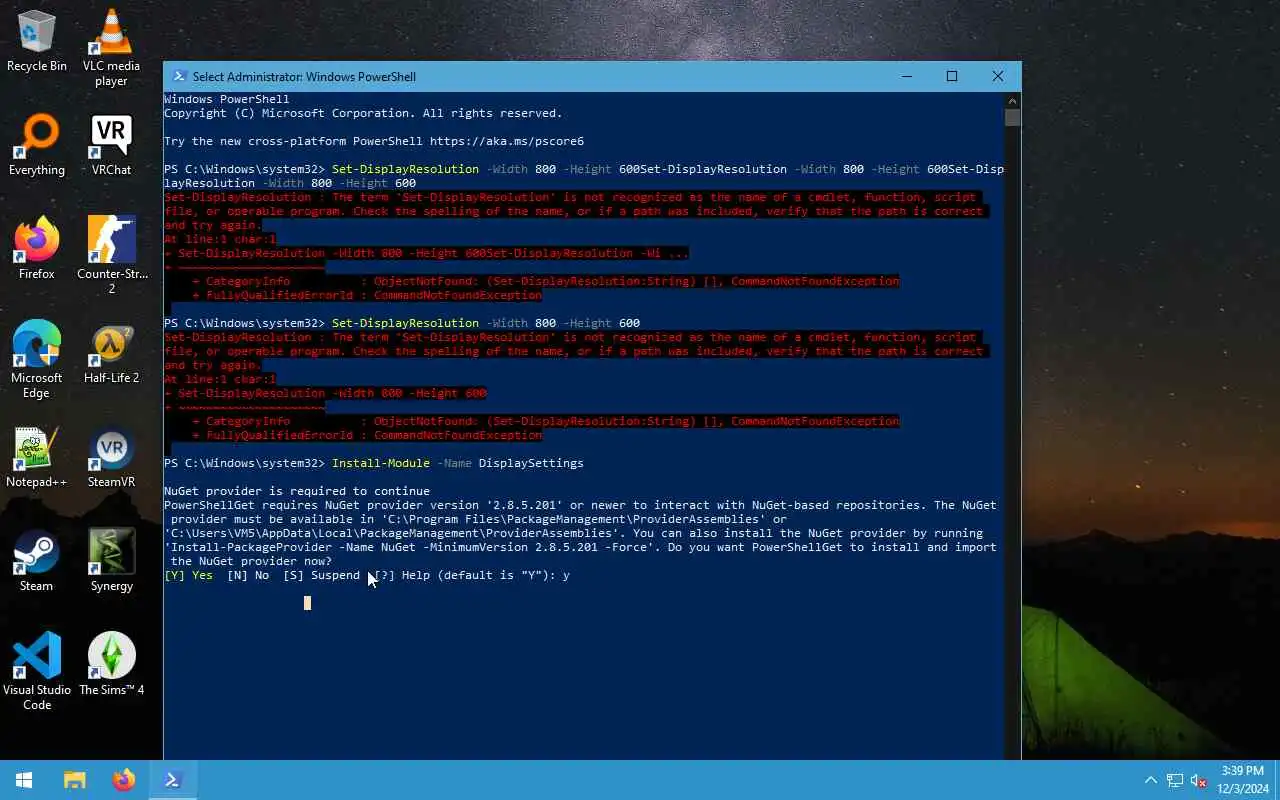
Task: Click the PowerShell window title text
Action: tap(304, 76)
